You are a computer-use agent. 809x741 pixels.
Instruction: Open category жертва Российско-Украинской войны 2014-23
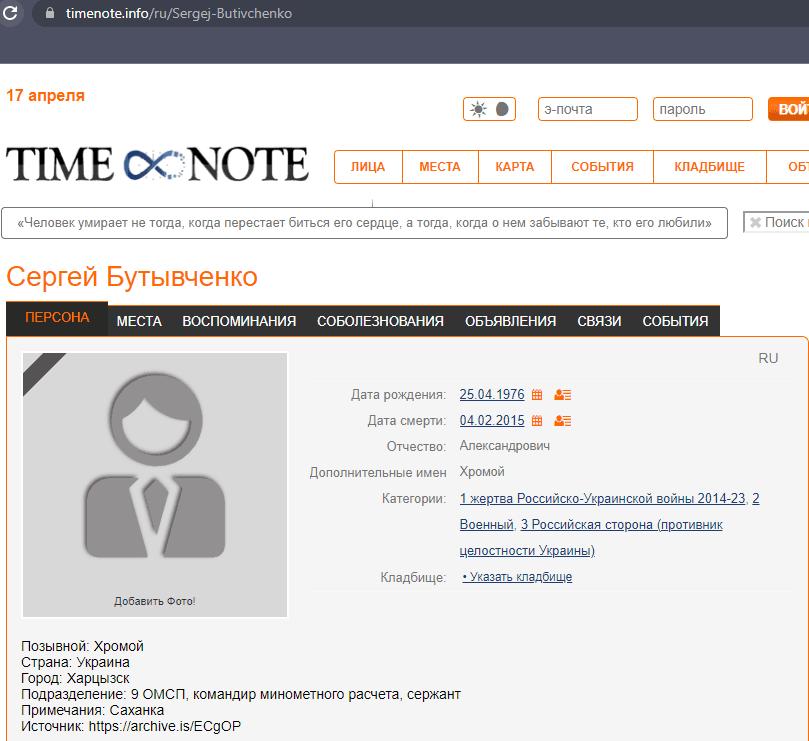click(x=603, y=498)
